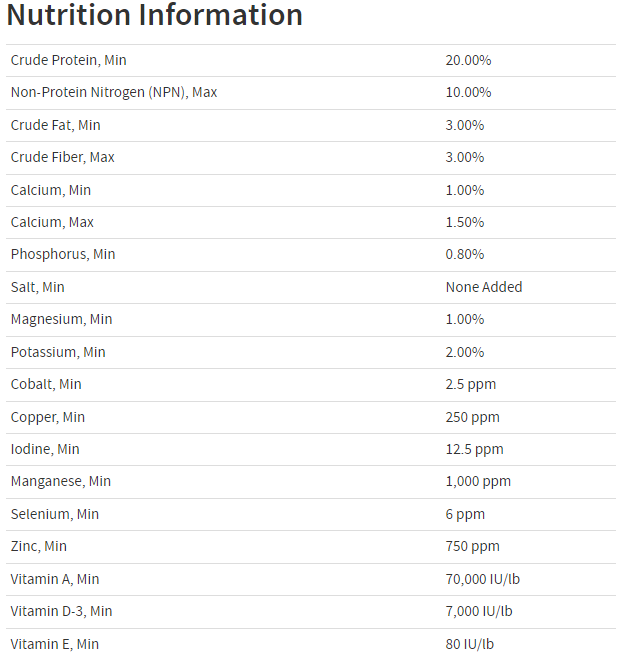Select the Magnesium, Min label
Image resolution: width=625 pixels, height=666 pixels.
[x=62, y=319]
